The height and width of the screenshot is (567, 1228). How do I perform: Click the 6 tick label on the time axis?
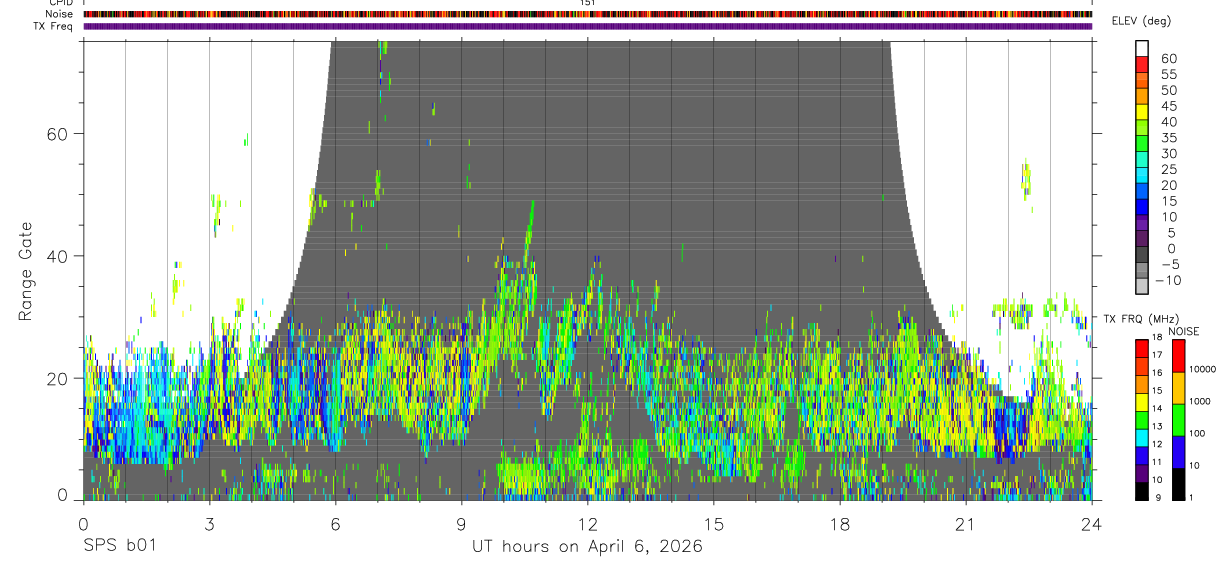[335, 523]
